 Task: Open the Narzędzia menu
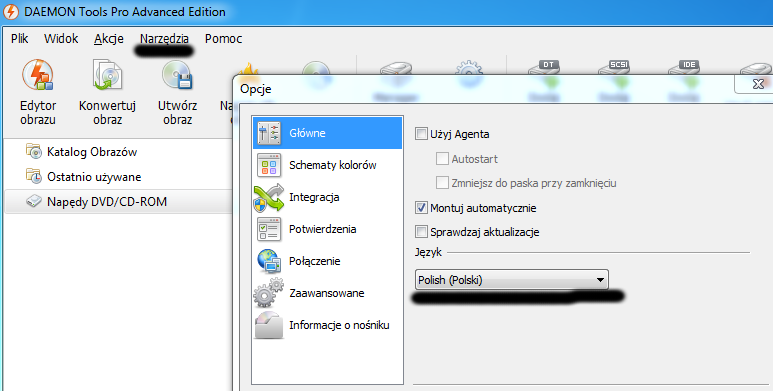(x=164, y=38)
